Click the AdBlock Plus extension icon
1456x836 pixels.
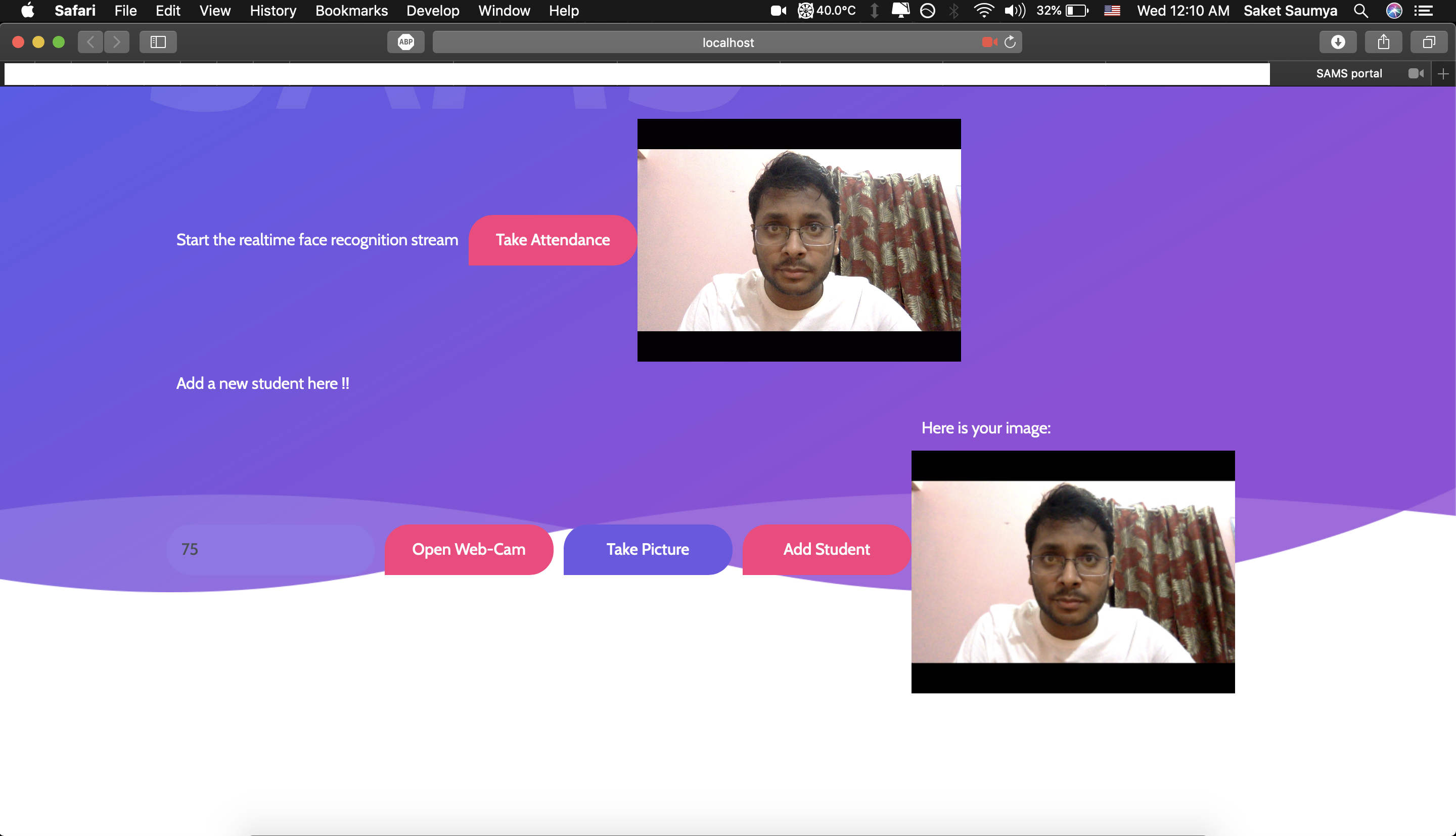click(406, 42)
